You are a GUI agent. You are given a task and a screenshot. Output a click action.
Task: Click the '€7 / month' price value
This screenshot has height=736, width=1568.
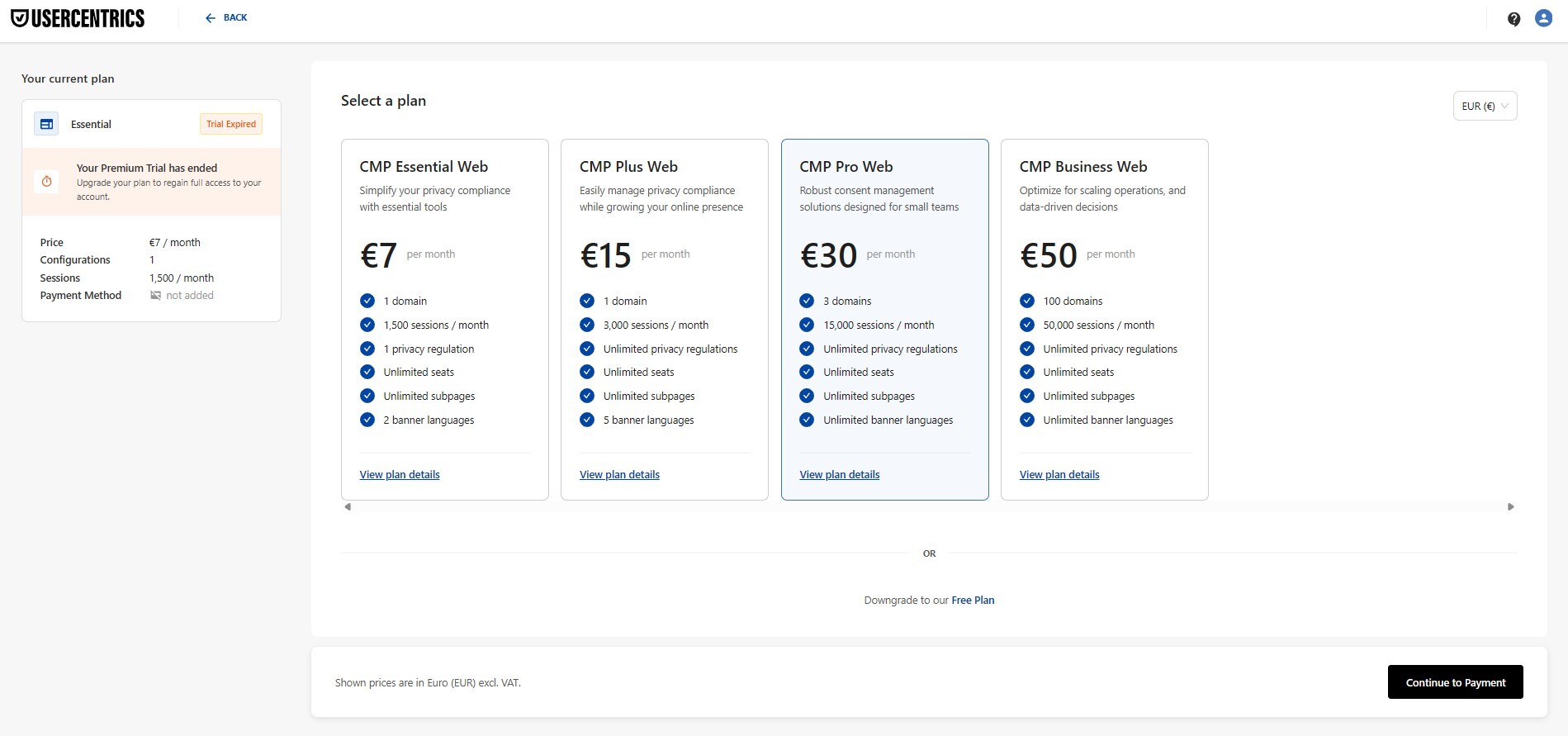tap(175, 243)
